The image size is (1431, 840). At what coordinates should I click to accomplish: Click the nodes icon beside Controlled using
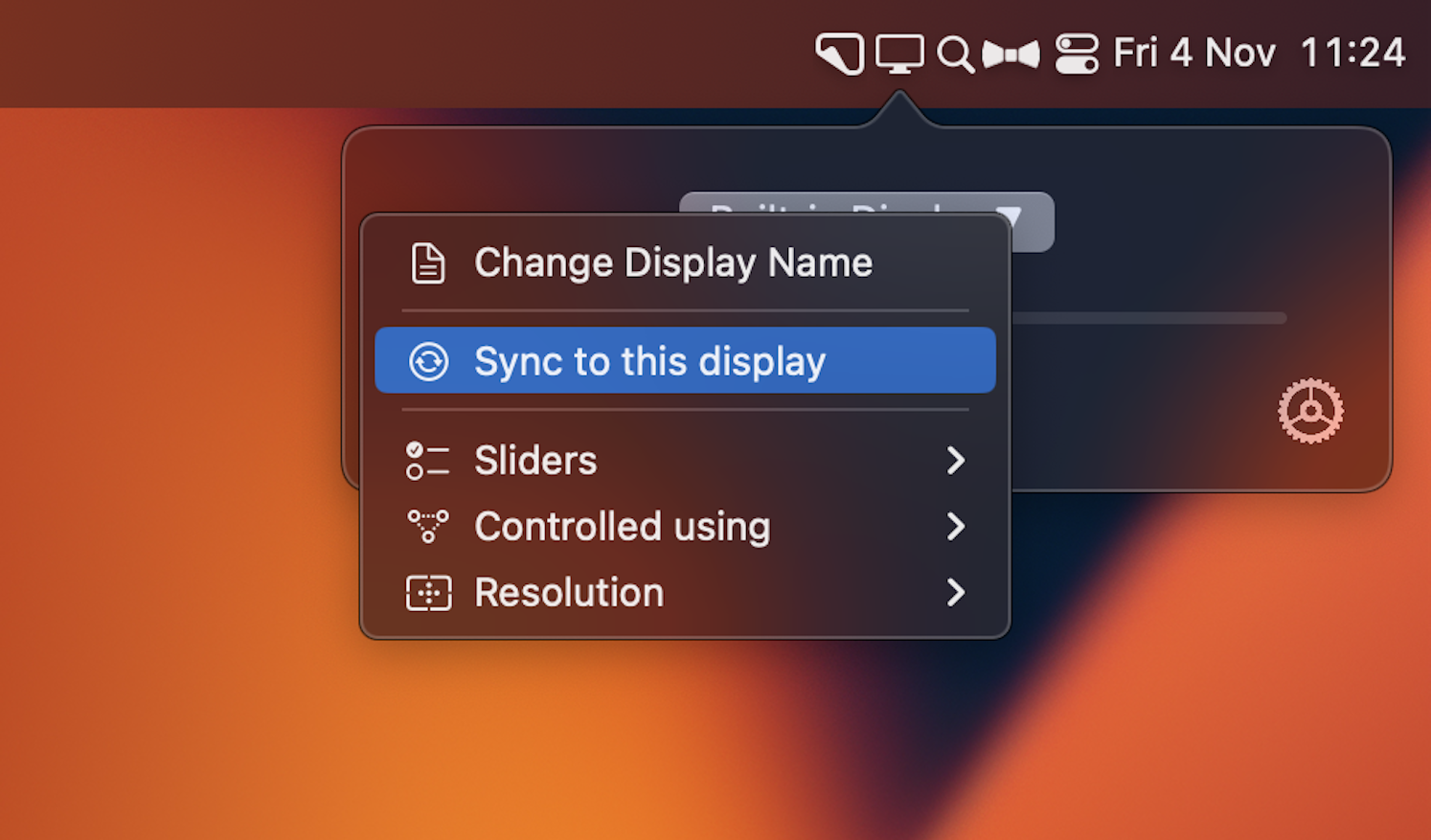(427, 526)
